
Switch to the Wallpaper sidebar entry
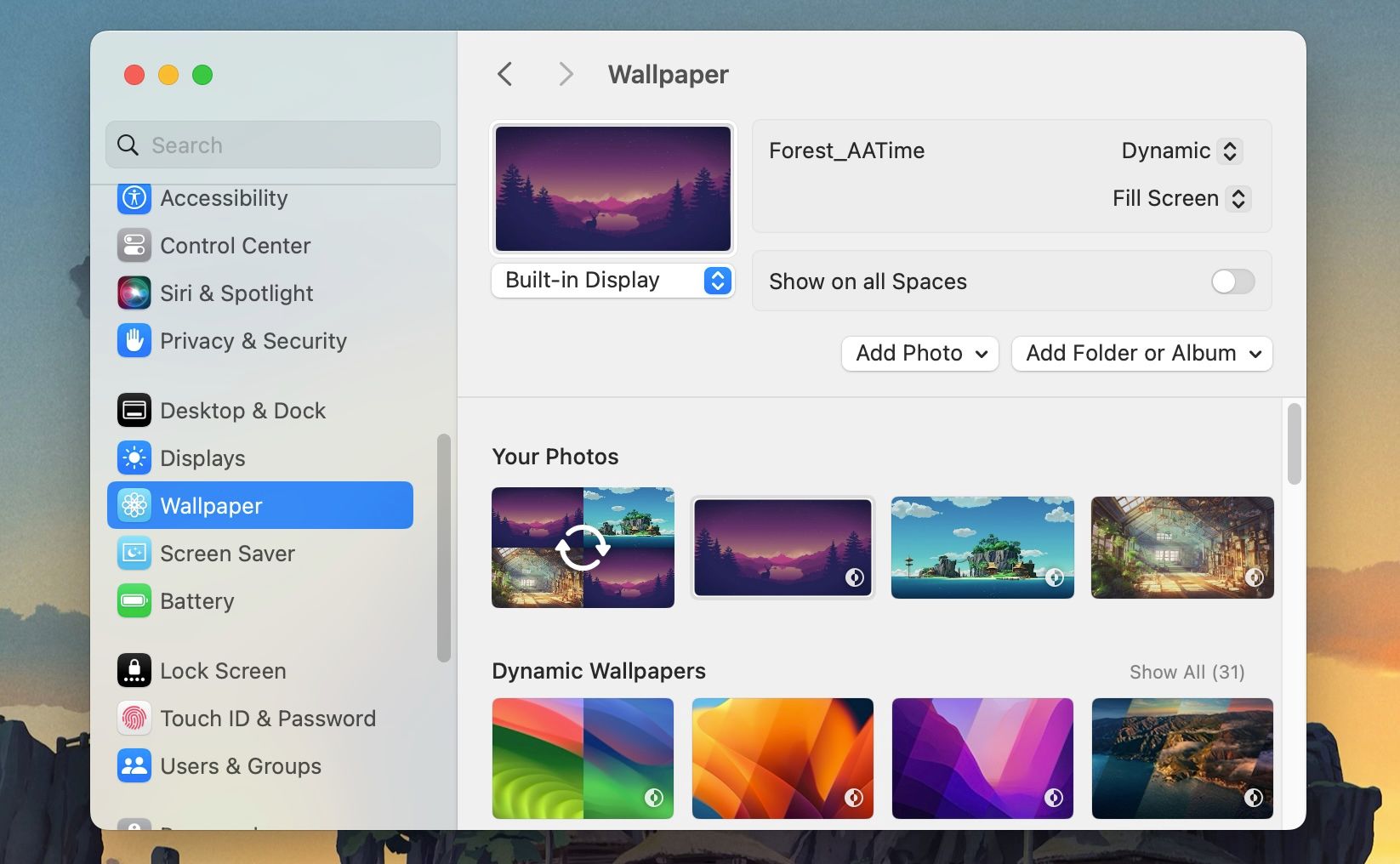click(211, 505)
